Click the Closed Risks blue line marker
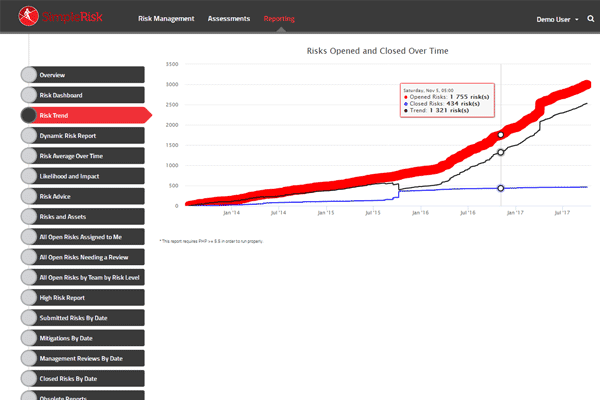The height and width of the screenshot is (400, 600). coord(501,188)
